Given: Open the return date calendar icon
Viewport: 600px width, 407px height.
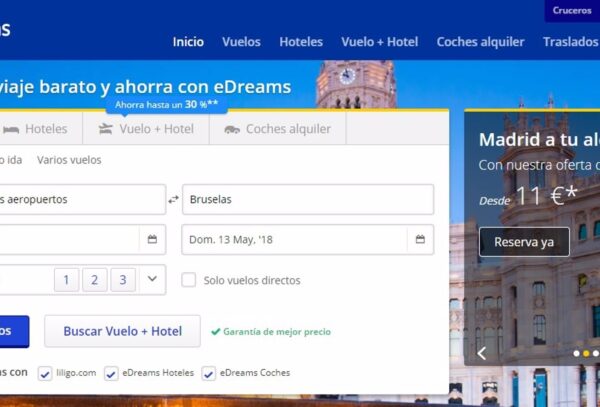Looking at the screenshot, I should tap(420, 239).
